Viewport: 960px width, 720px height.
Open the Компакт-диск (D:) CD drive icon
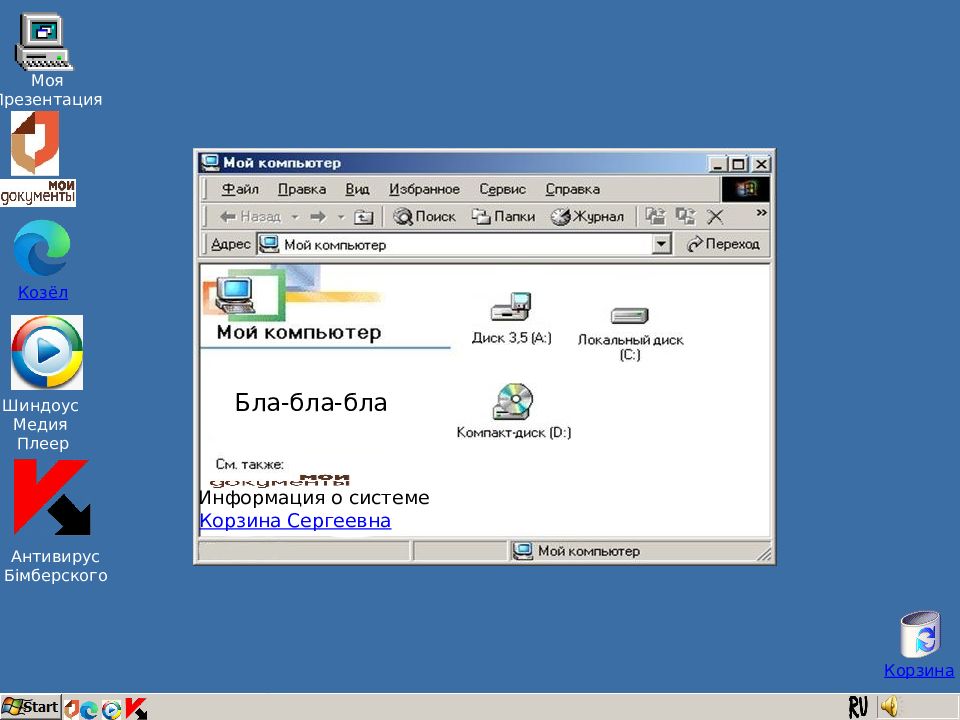tap(513, 403)
